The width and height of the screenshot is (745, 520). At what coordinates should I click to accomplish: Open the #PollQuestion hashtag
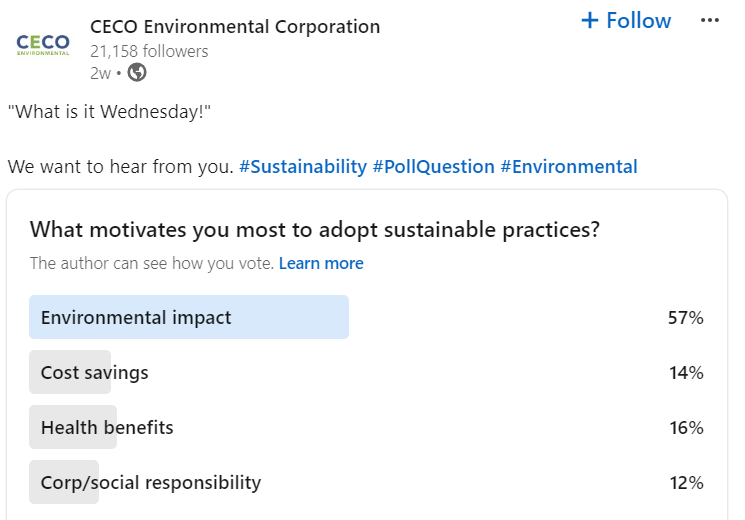click(x=433, y=167)
